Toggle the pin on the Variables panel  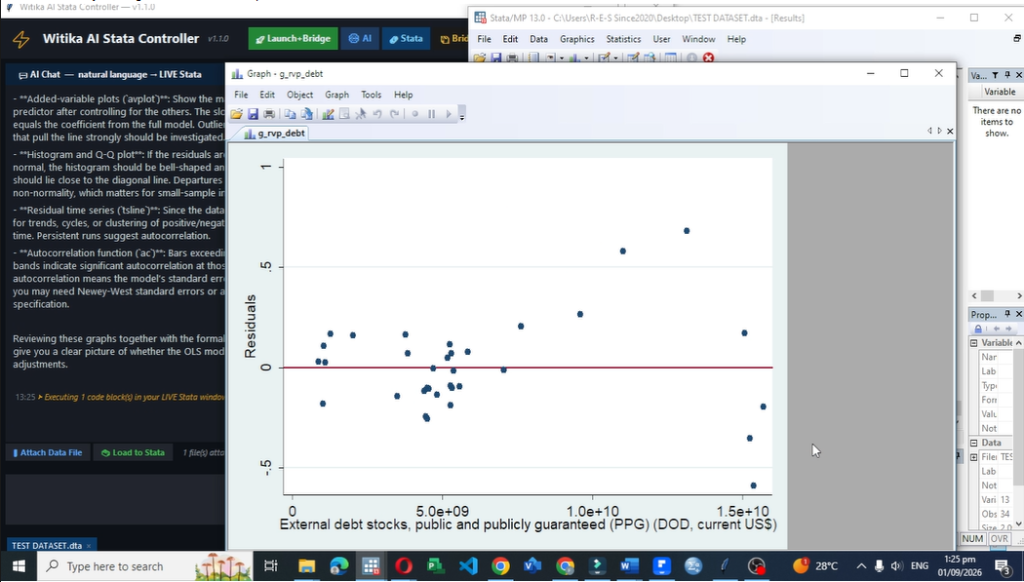coord(1007,75)
